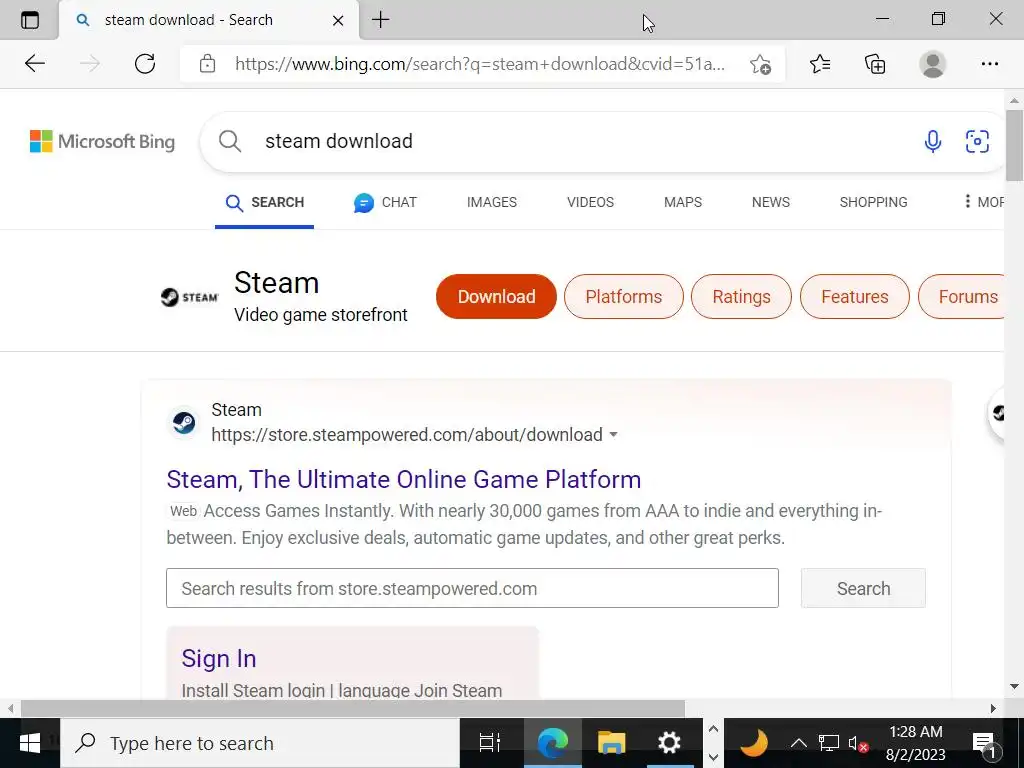
Task: Switch to the CHAT tab
Action: tap(385, 202)
